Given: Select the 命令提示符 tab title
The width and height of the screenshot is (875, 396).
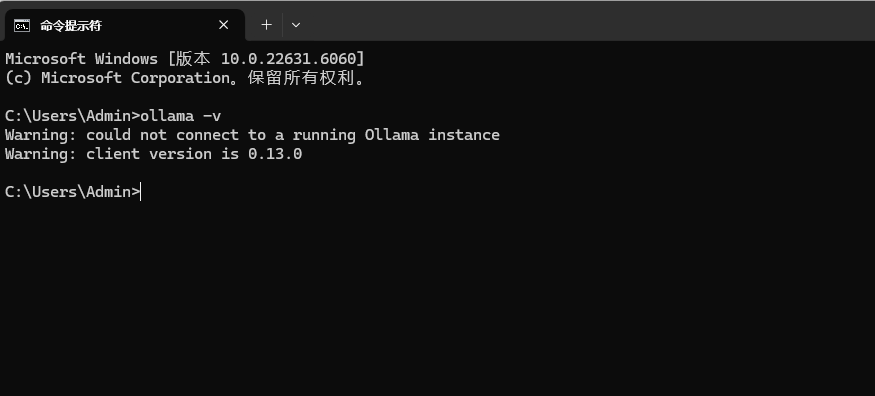Looking at the screenshot, I should point(71,26).
